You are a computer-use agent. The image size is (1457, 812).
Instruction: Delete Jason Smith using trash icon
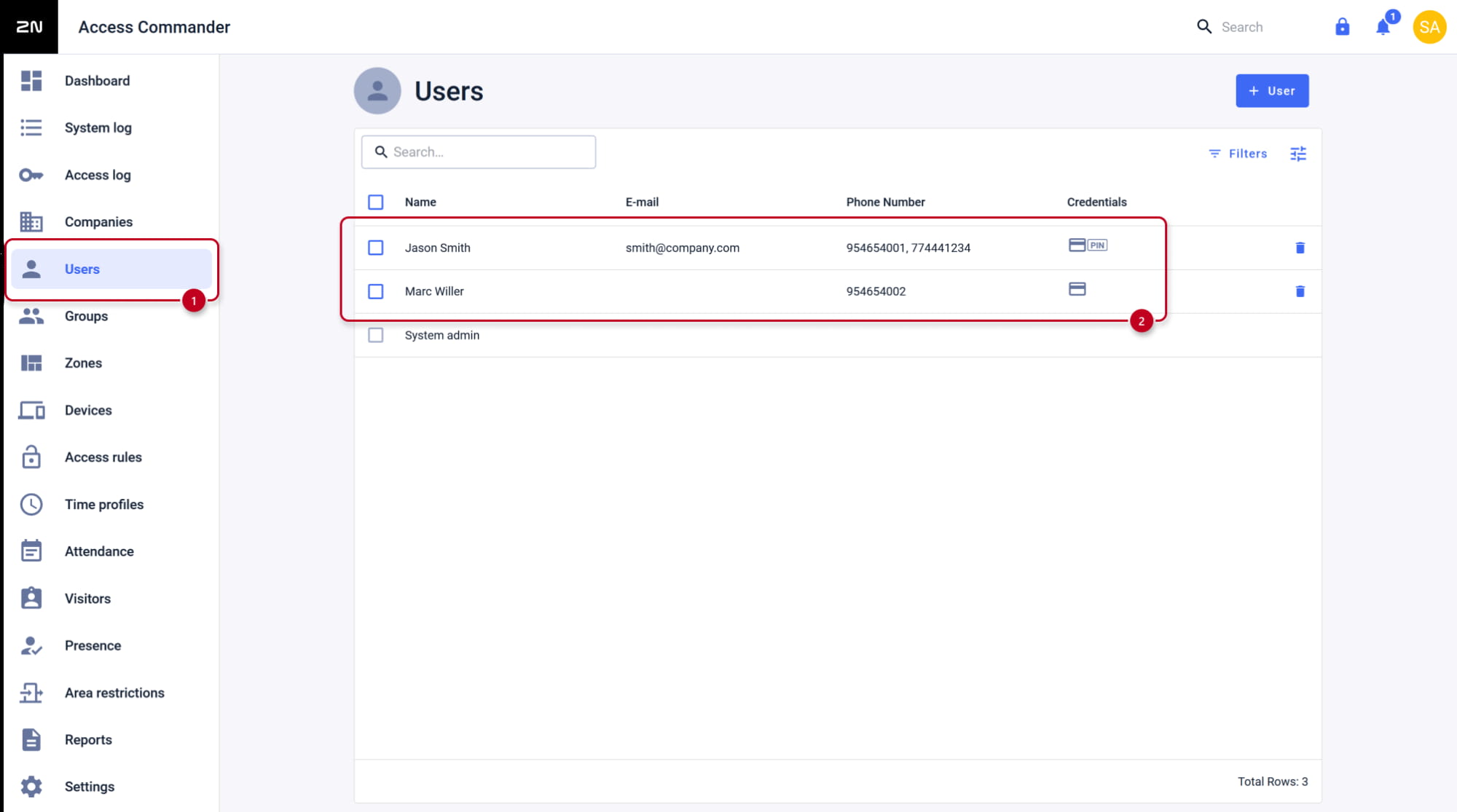(x=1300, y=248)
